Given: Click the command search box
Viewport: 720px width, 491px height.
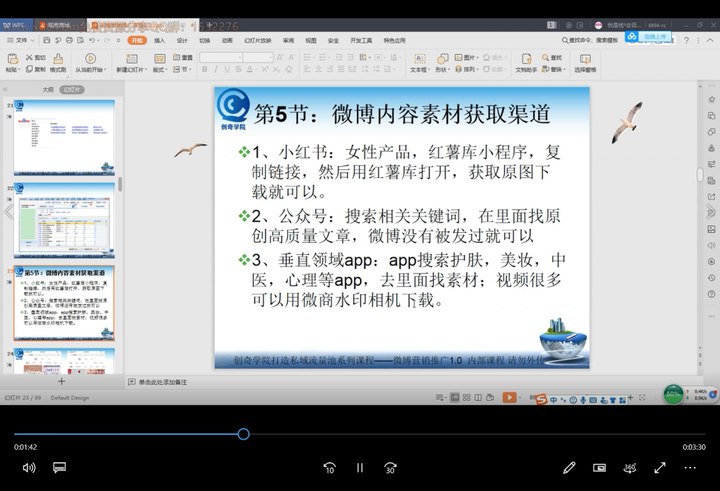Looking at the screenshot, I should coord(590,40).
